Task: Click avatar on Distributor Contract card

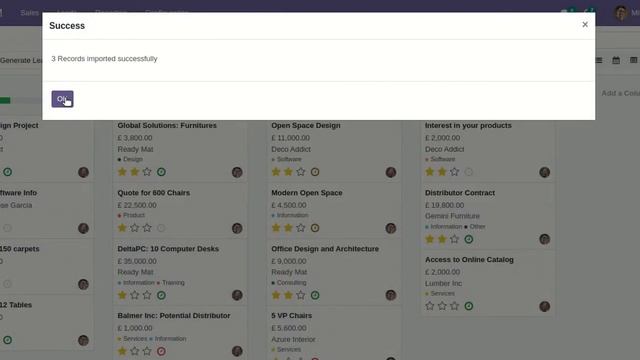Action: pos(544,239)
